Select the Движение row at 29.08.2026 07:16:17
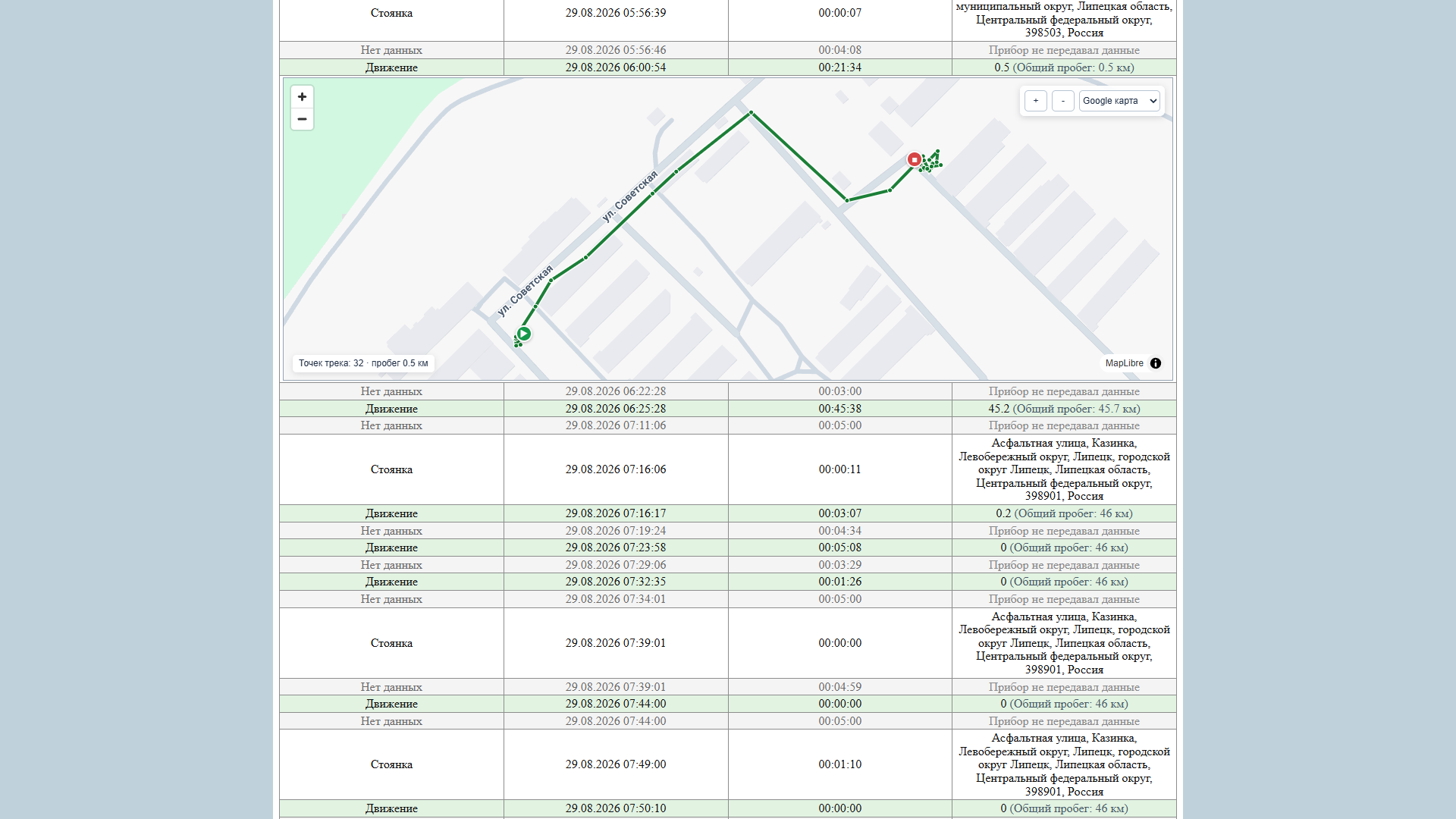1456x819 pixels. tap(728, 513)
